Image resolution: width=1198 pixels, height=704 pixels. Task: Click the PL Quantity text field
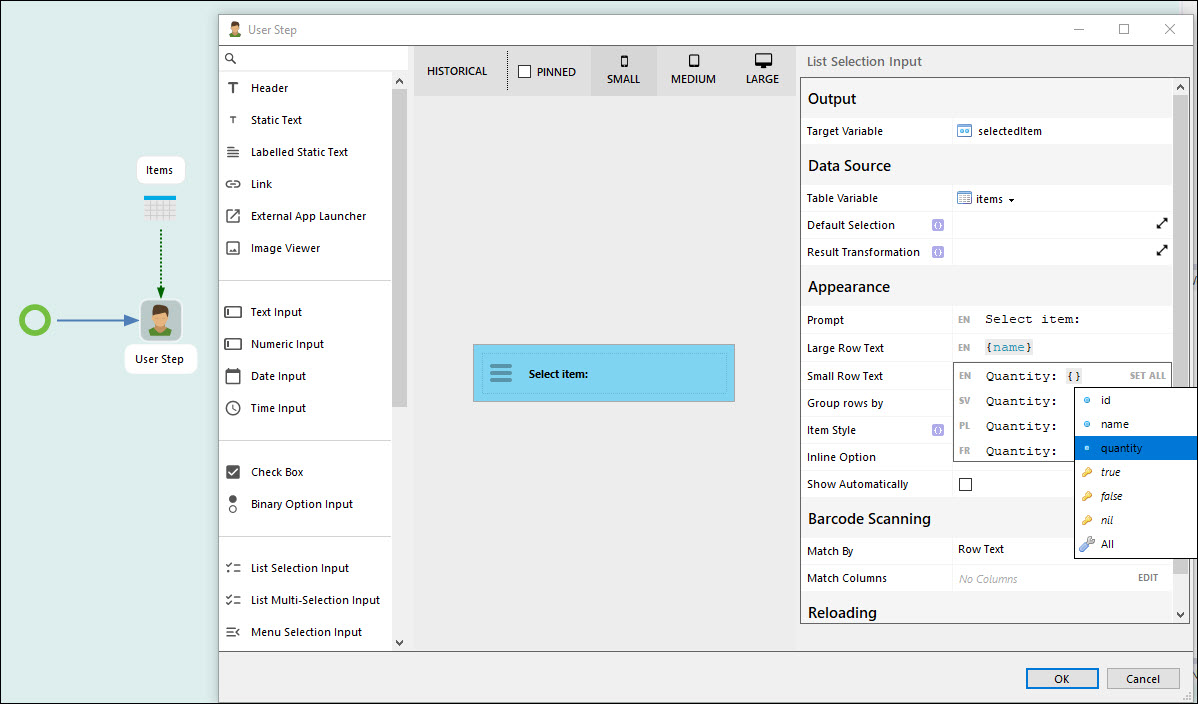click(x=1022, y=427)
